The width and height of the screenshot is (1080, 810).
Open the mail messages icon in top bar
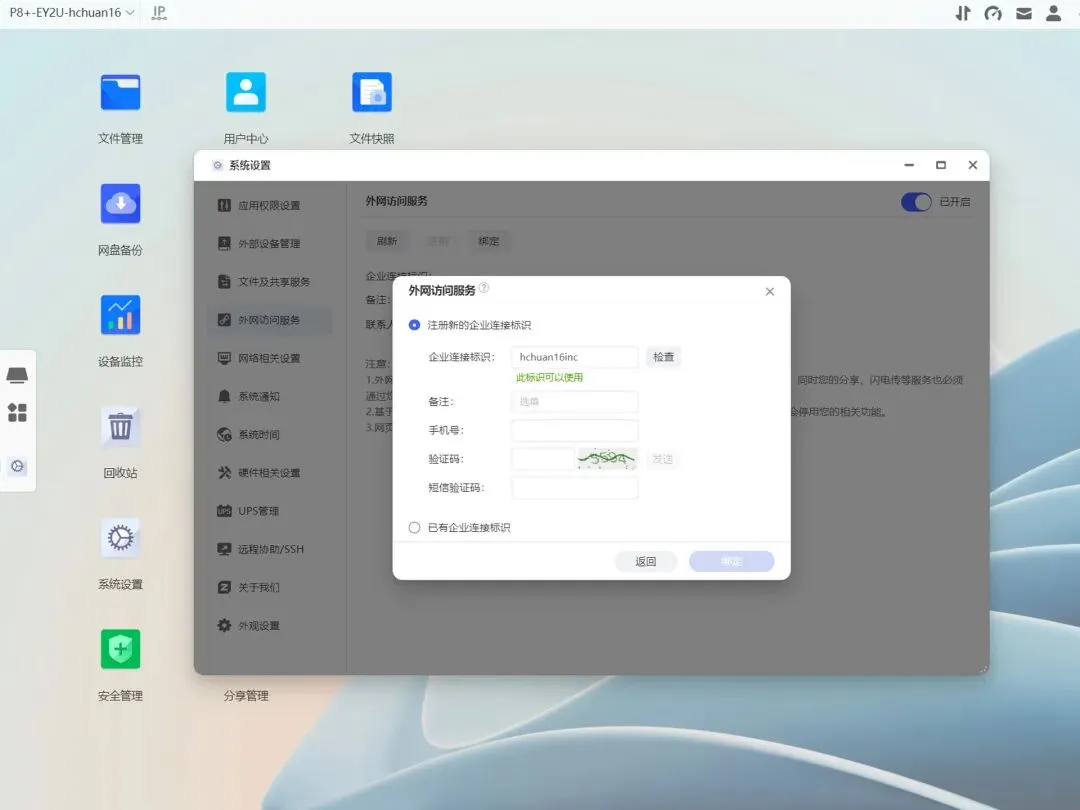point(1024,13)
